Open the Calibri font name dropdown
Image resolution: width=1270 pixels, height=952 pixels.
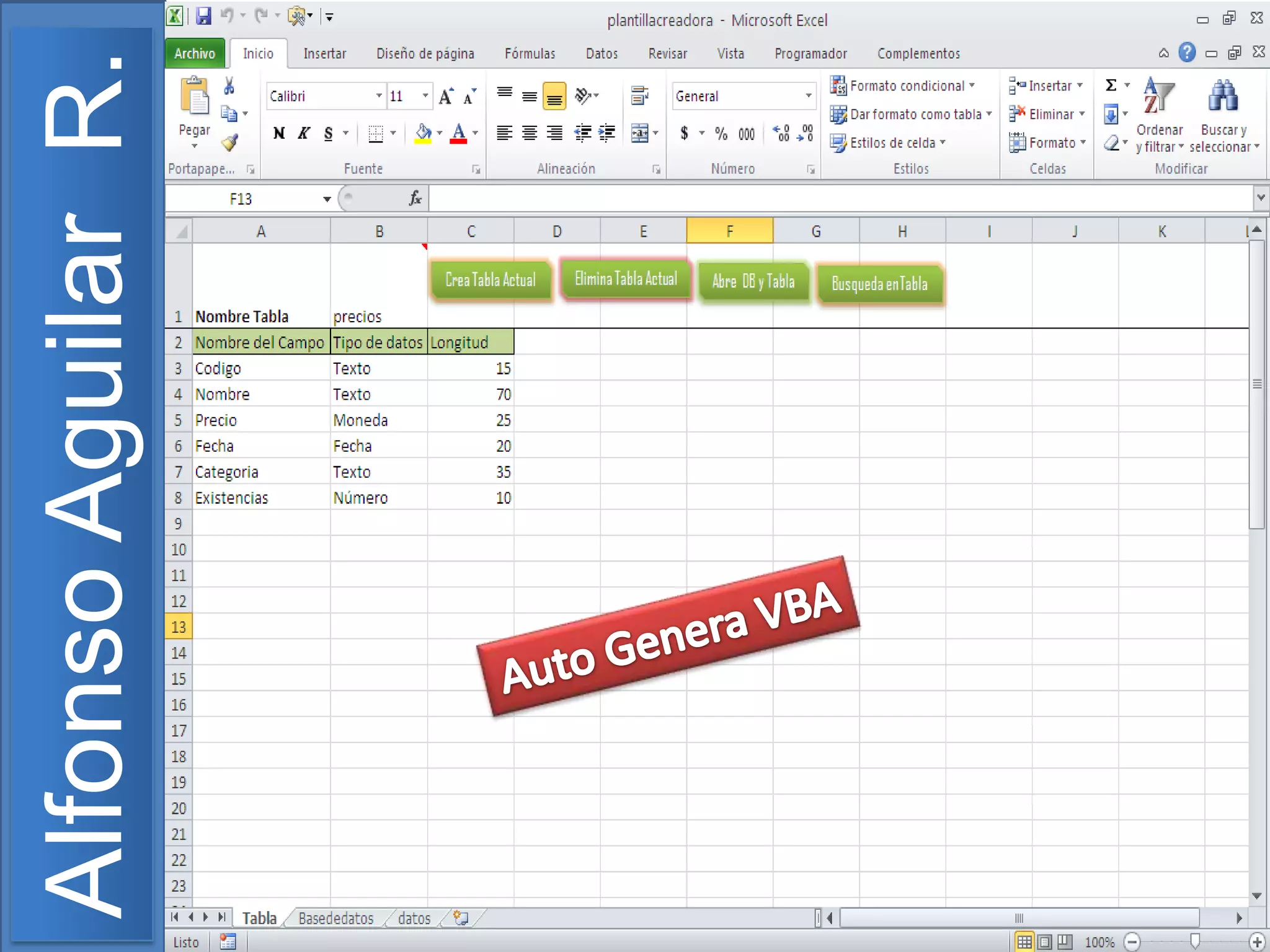(x=379, y=96)
